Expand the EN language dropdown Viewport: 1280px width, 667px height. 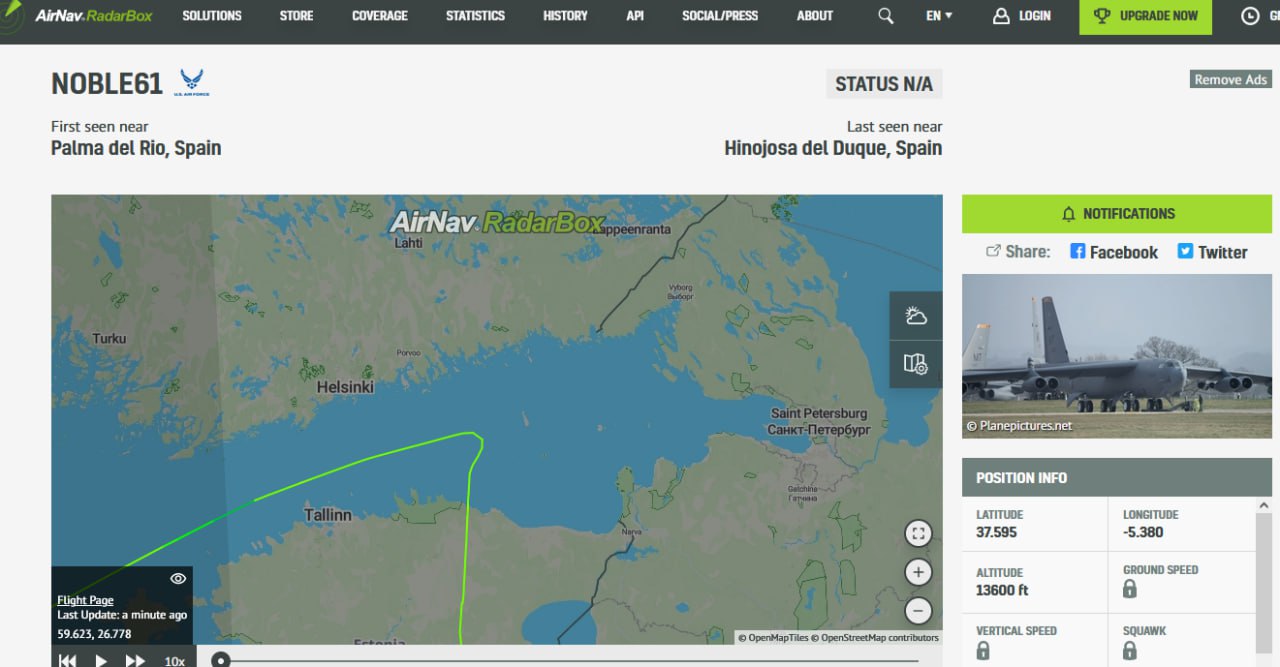click(x=939, y=16)
